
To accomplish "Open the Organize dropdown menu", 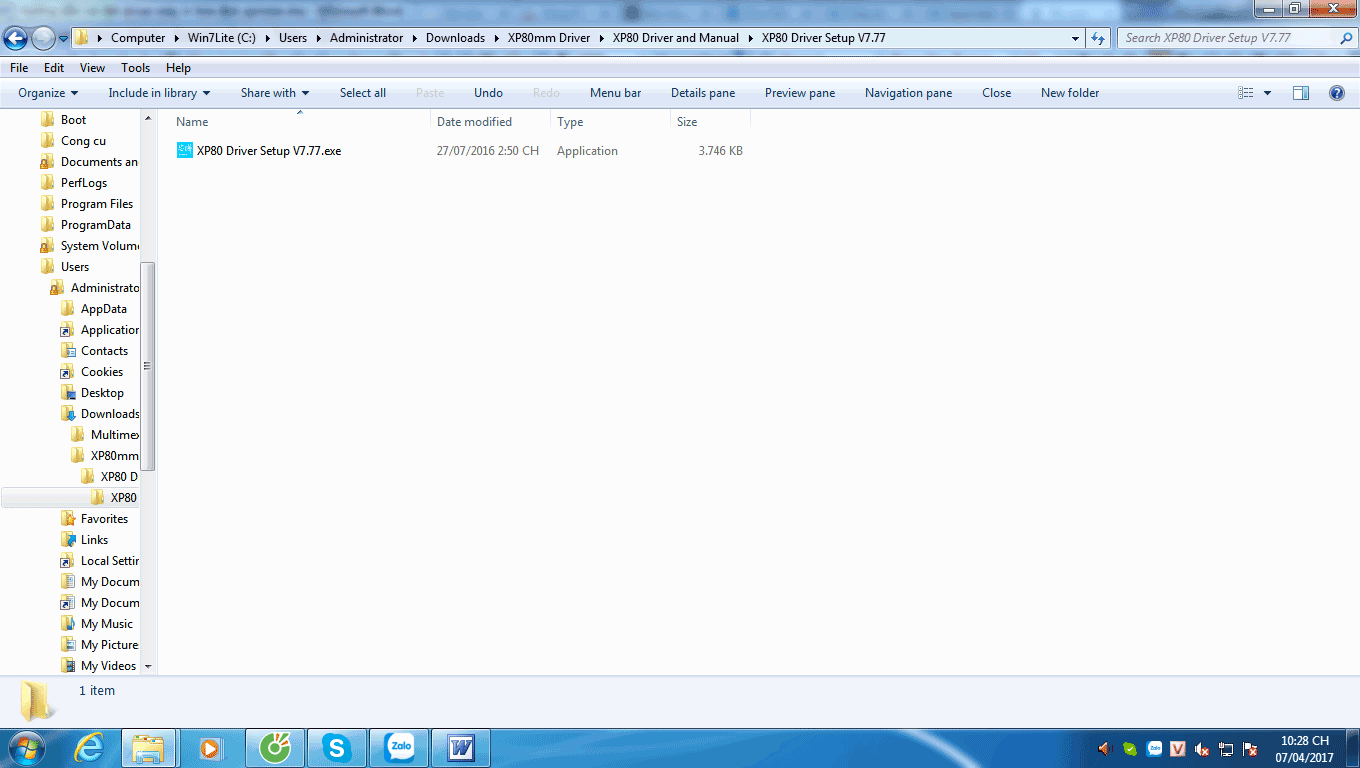I will [x=48, y=93].
